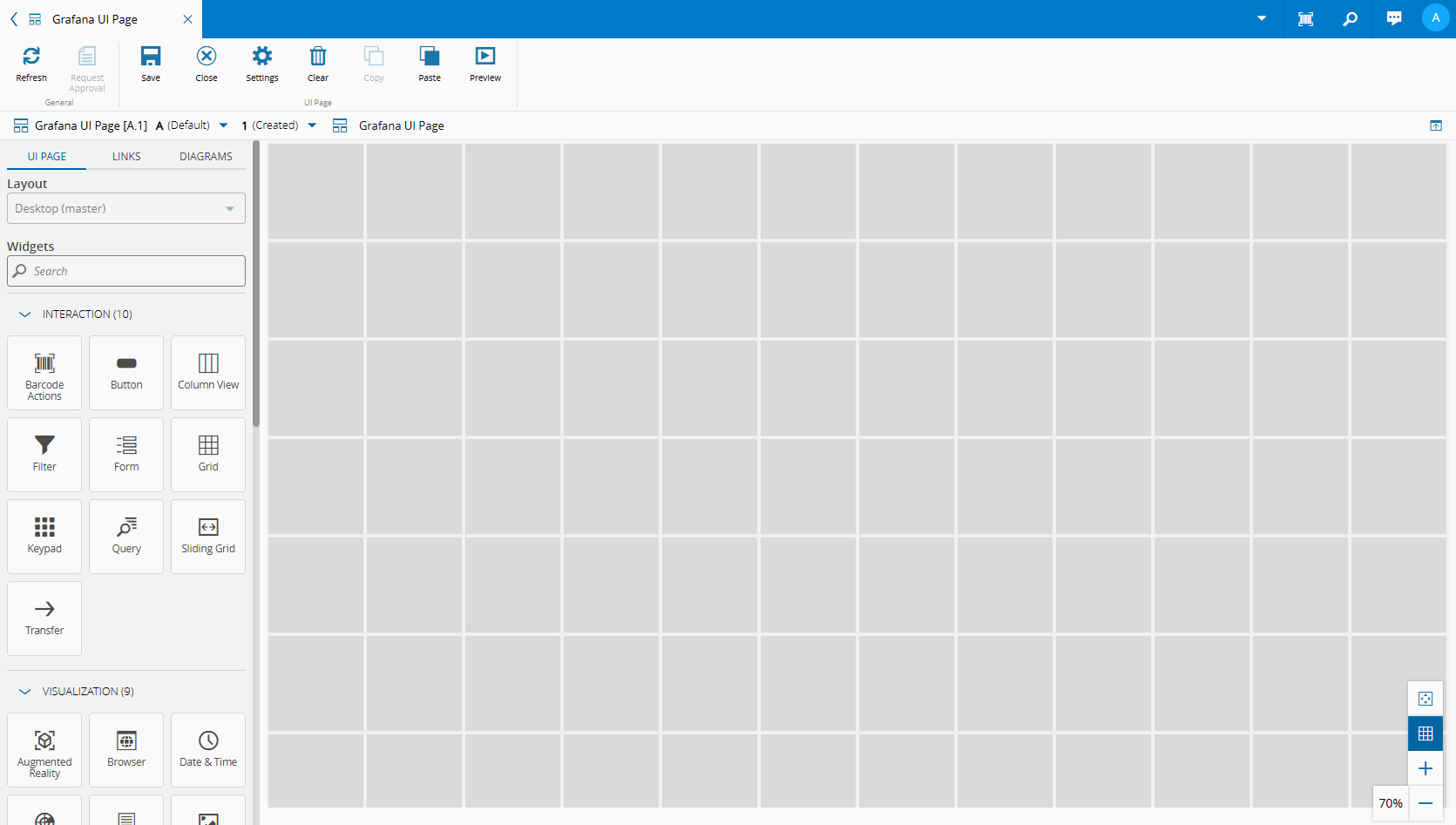Go back with the left chevron
Viewport: 1456px width, 825px height.
coord(14,19)
